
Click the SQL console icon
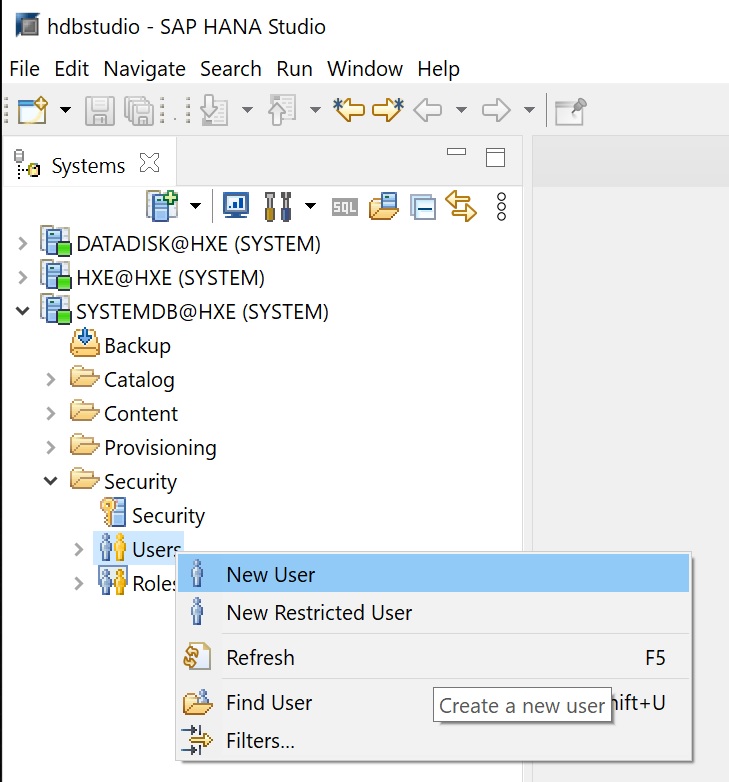tap(344, 207)
